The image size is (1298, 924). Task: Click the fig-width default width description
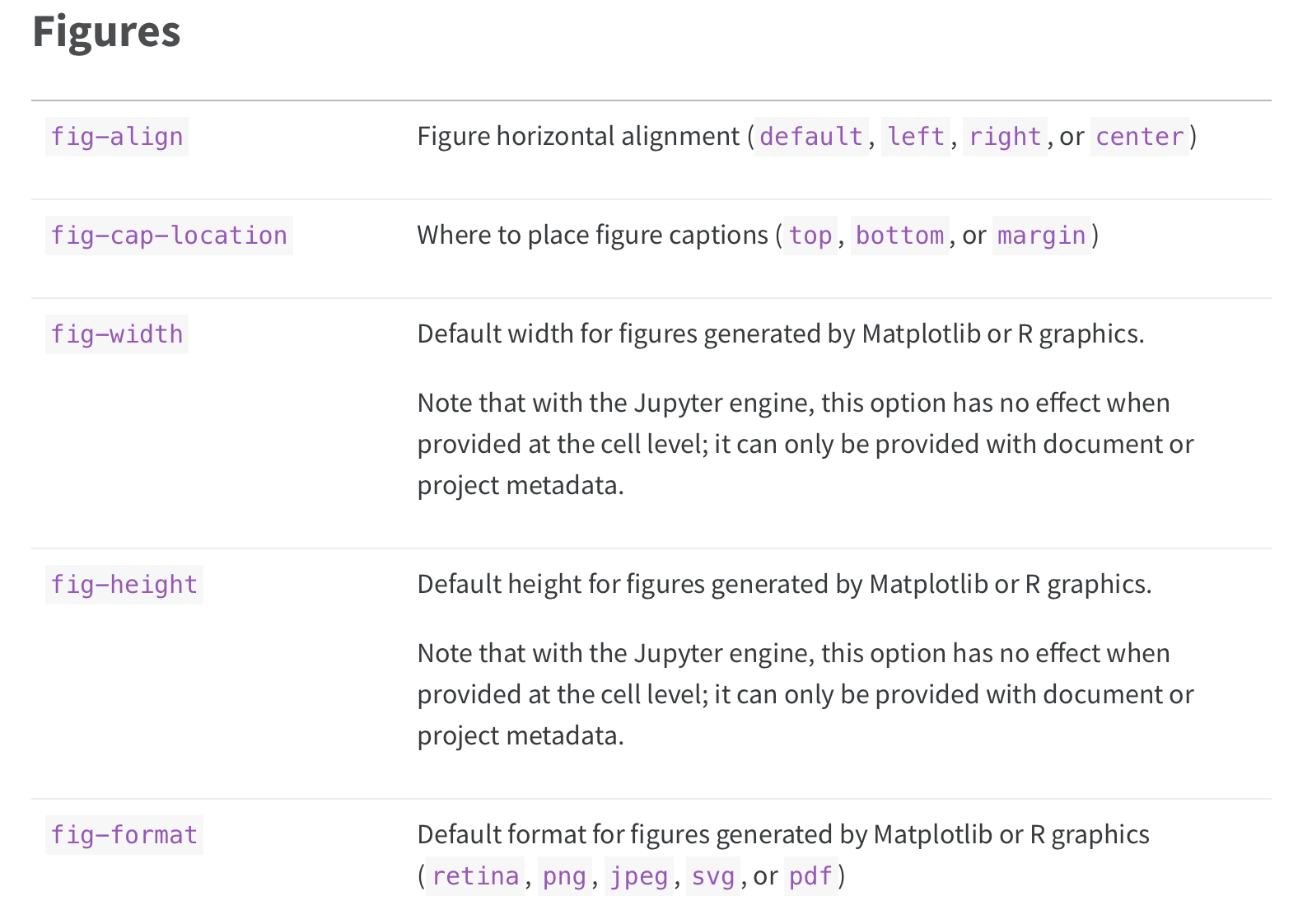pos(781,334)
